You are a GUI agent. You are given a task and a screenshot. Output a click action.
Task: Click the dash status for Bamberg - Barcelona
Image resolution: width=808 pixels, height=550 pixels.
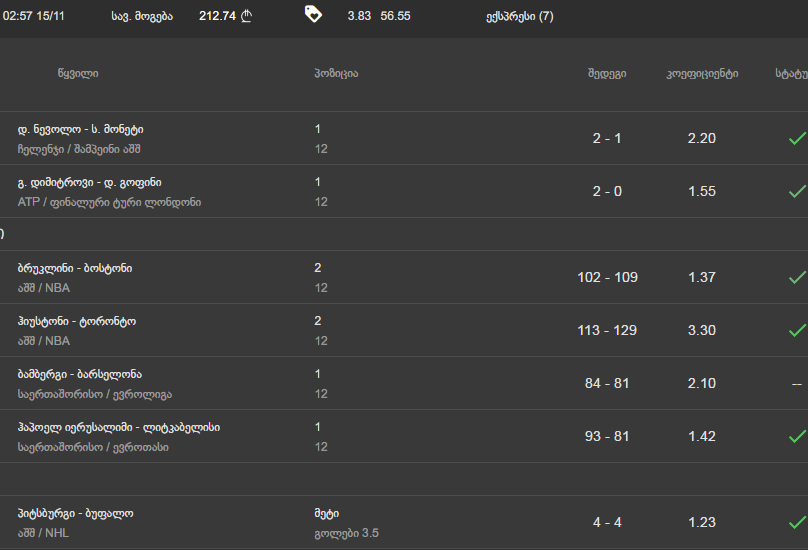(796, 384)
